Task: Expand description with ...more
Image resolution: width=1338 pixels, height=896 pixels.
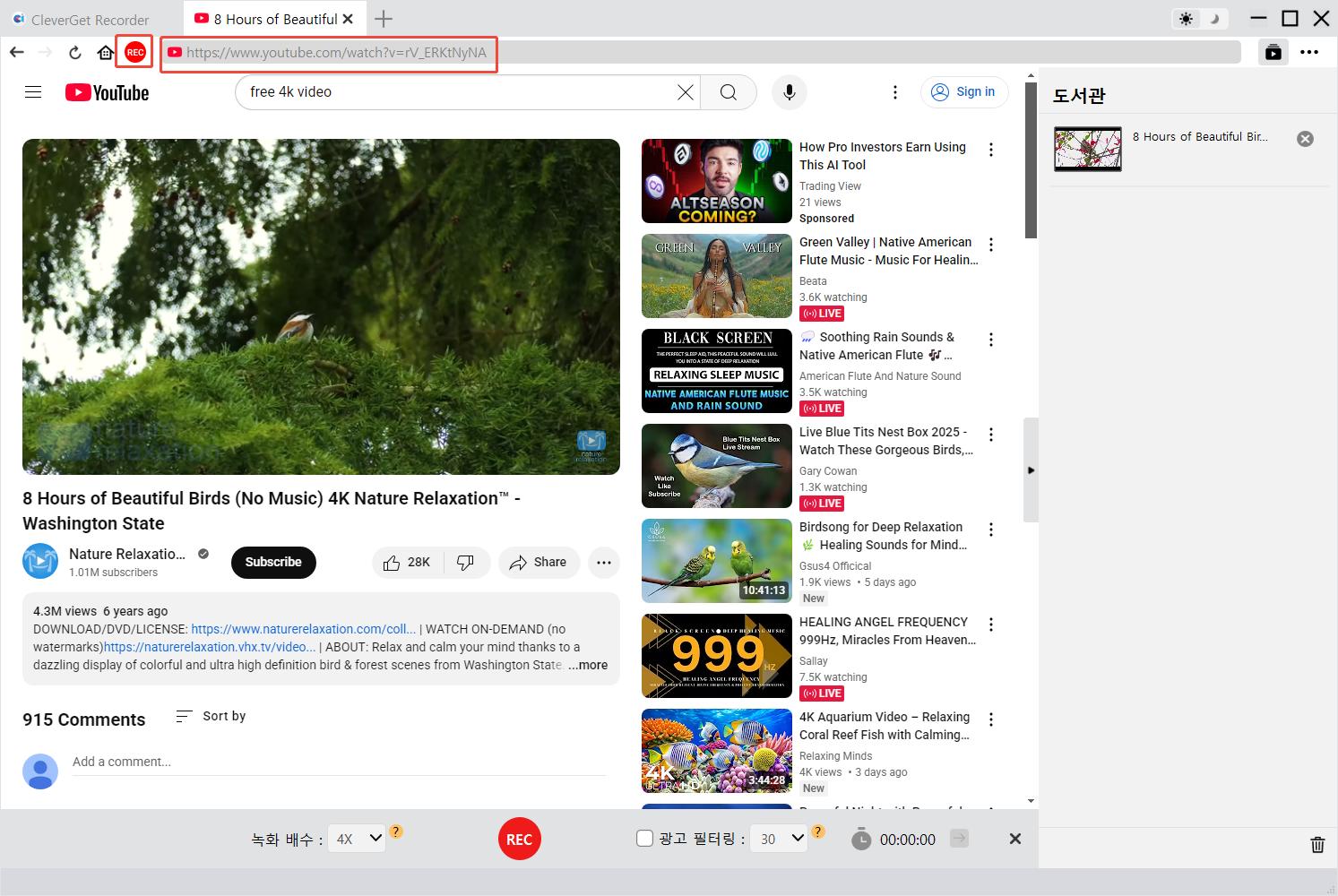Action: 588,665
